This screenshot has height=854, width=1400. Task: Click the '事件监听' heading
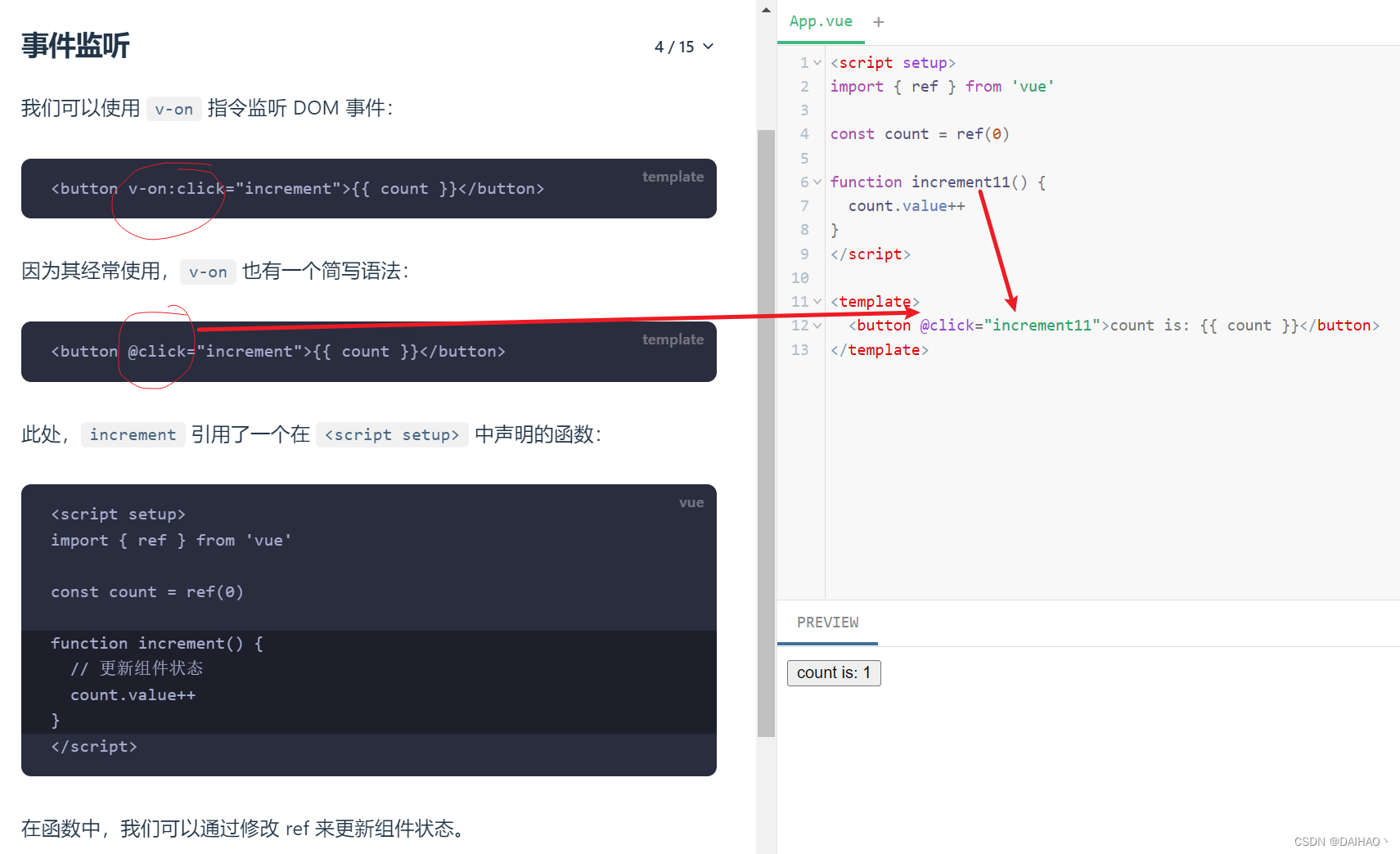pyautogui.click(x=75, y=46)
